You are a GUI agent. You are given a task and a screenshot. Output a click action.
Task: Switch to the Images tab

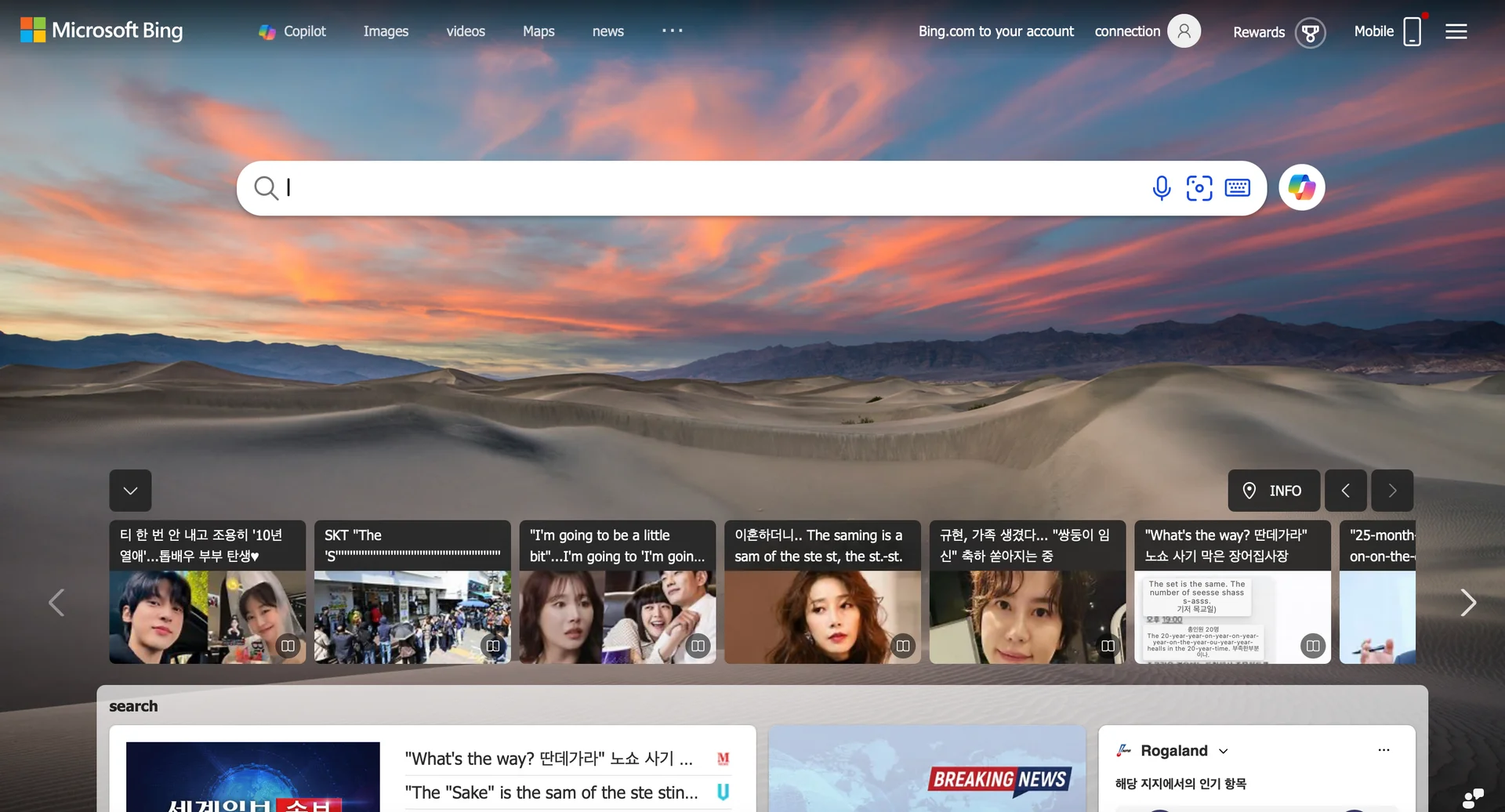(x=386, y=31)
